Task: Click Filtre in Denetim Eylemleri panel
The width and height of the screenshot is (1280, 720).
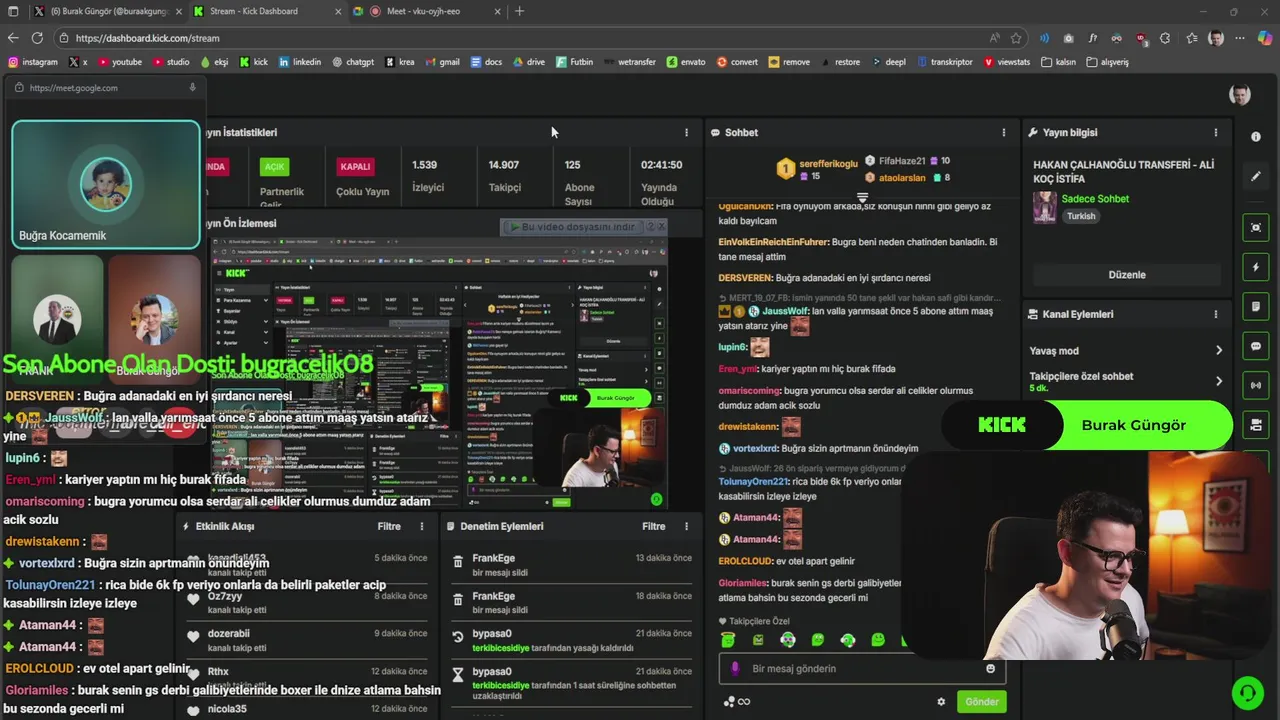Action: pos(654,526)
